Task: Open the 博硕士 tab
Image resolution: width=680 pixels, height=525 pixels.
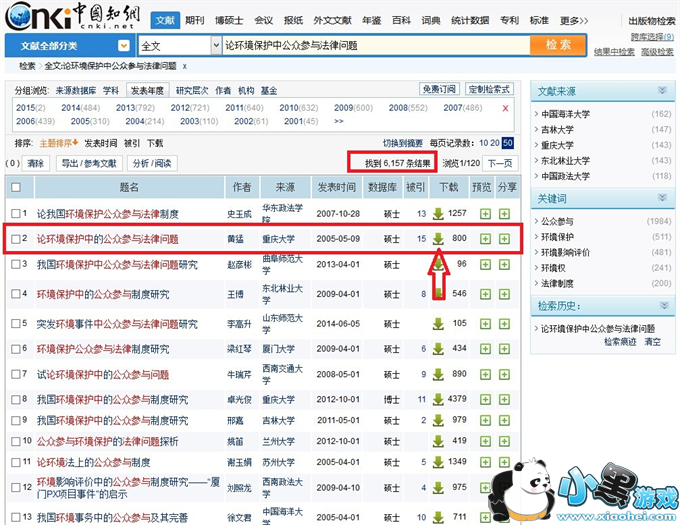Action: [x=228, y=20]
